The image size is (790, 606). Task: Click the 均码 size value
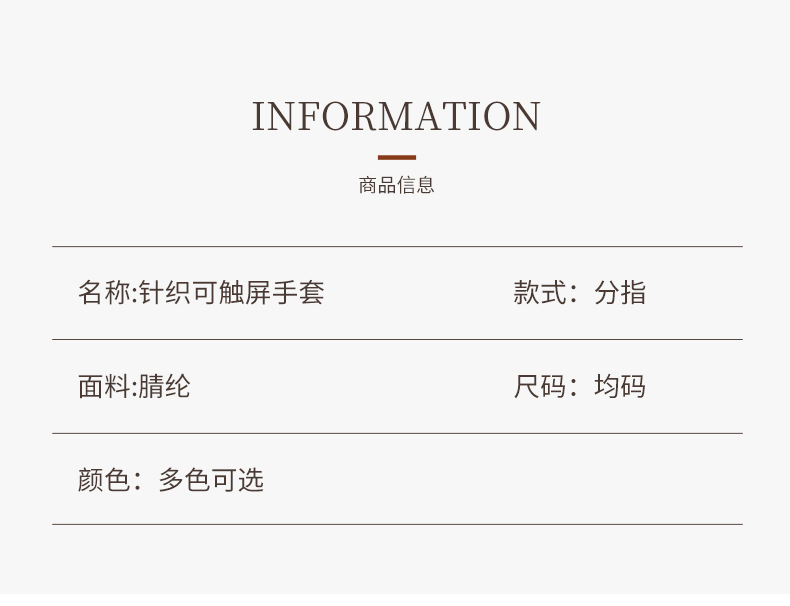[620, 386]
